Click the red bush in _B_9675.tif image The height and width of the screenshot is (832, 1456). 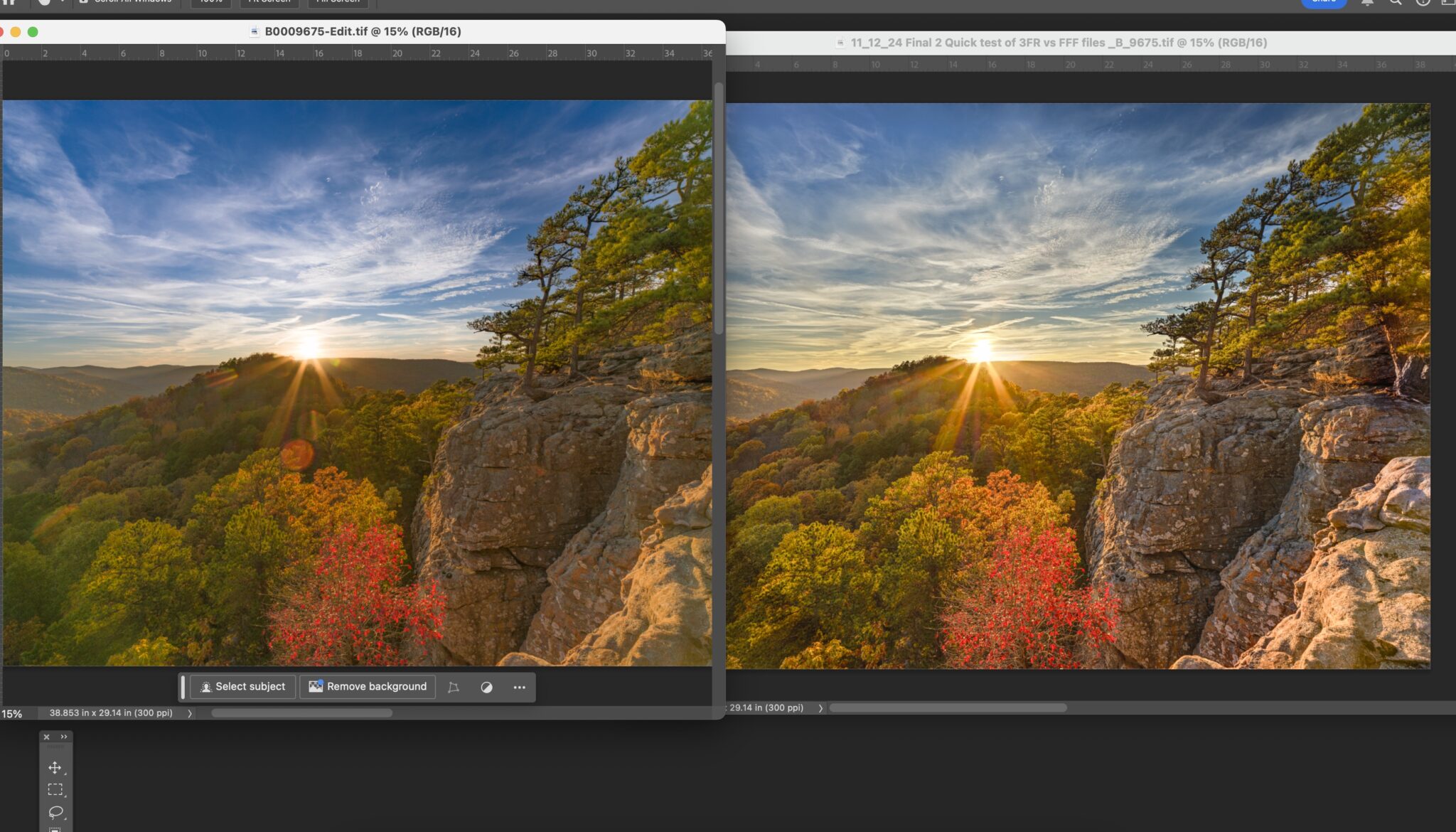pos(1029,597)
